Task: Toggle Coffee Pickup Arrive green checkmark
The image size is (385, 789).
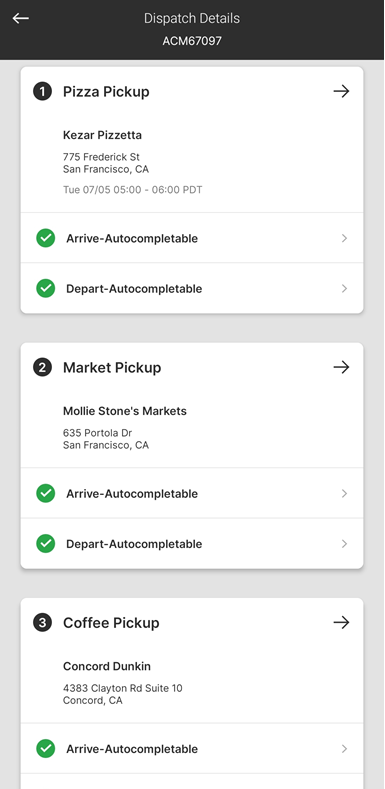Action: (x=46, y=748)
